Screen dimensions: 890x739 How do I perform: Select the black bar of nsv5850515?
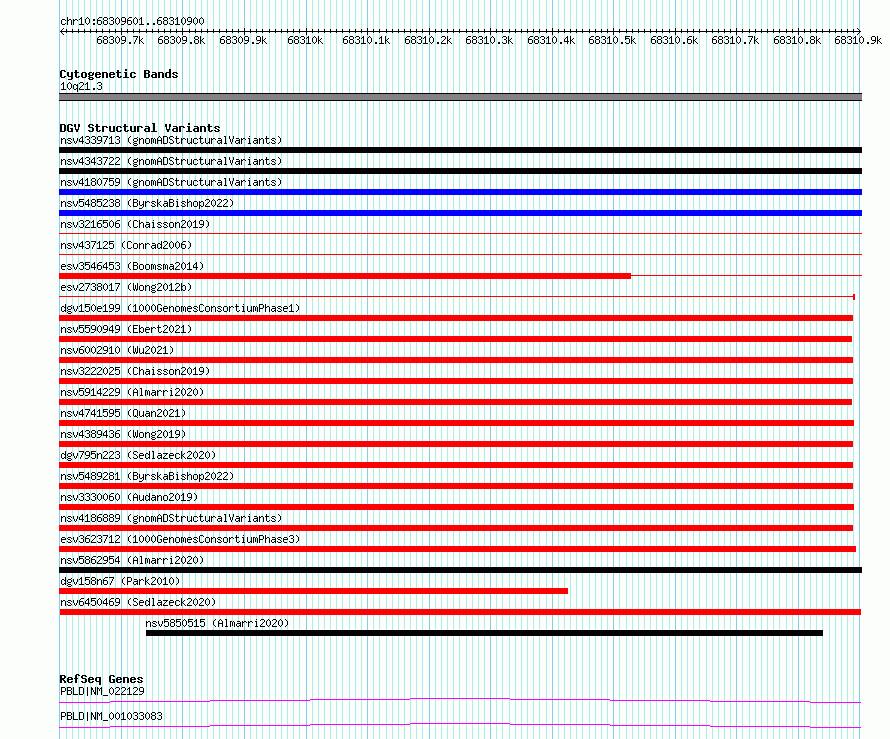(484, 633)
